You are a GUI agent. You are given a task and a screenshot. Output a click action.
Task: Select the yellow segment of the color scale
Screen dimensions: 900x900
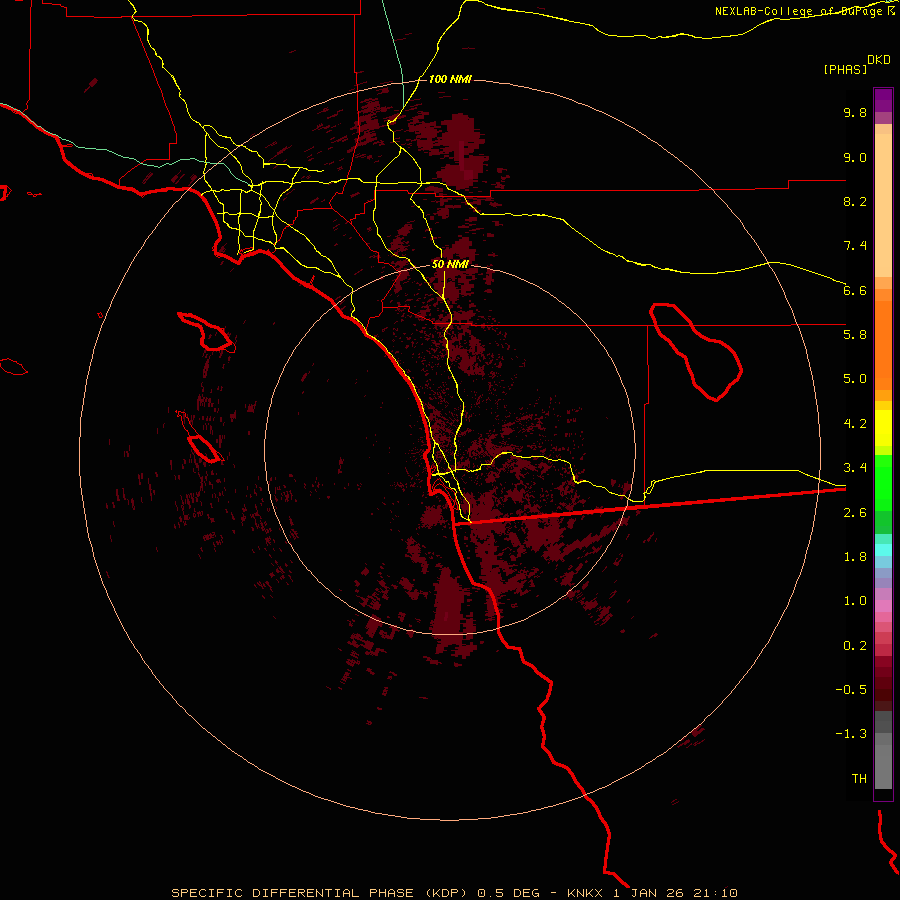[x=883, y=428]
